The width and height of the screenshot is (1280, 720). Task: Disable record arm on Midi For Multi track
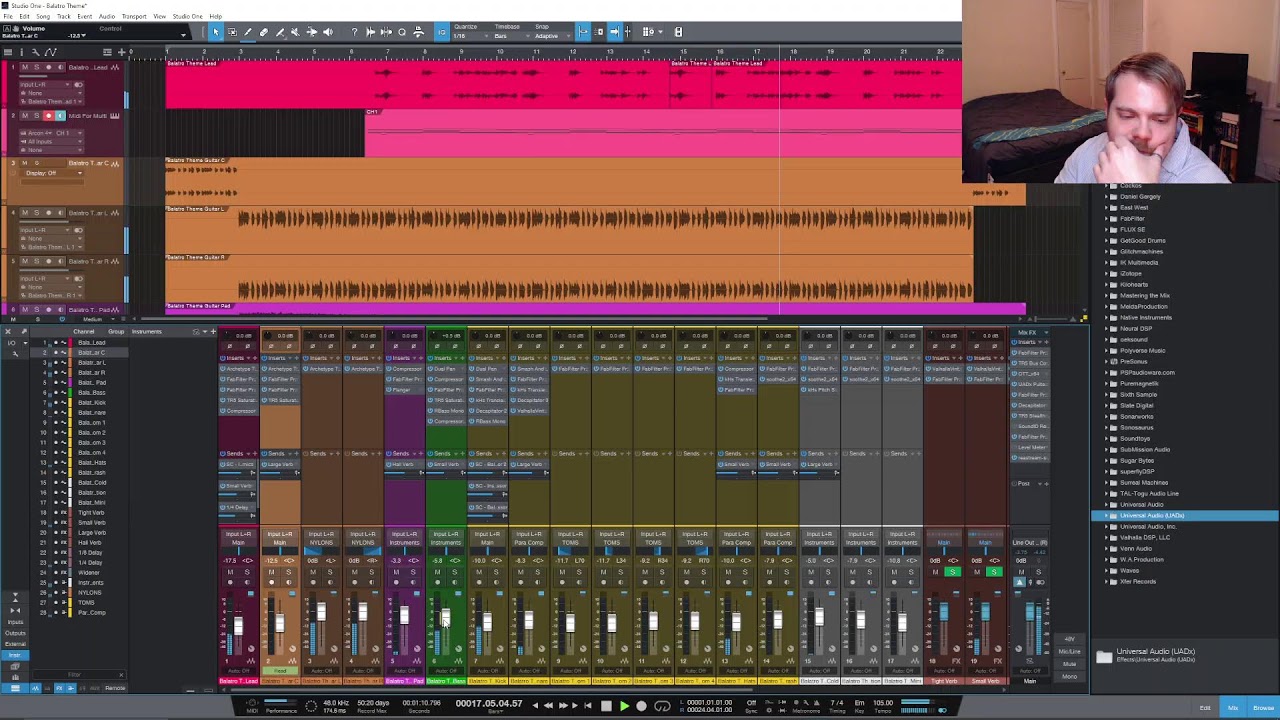coord(48,116)
